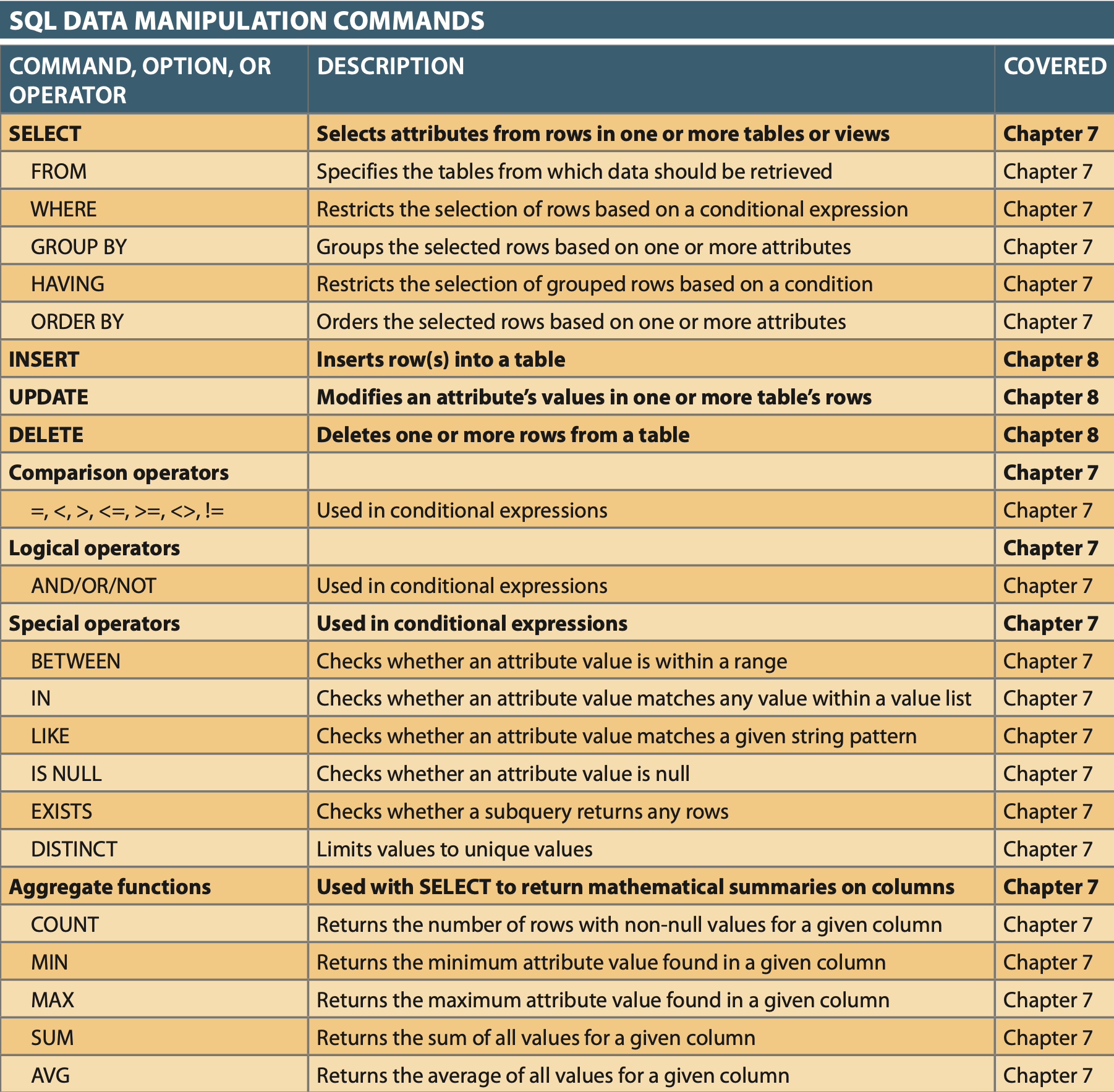
Task: Select the 'AND/OR/NOT' cell
Action: click(x=154, y=585)
